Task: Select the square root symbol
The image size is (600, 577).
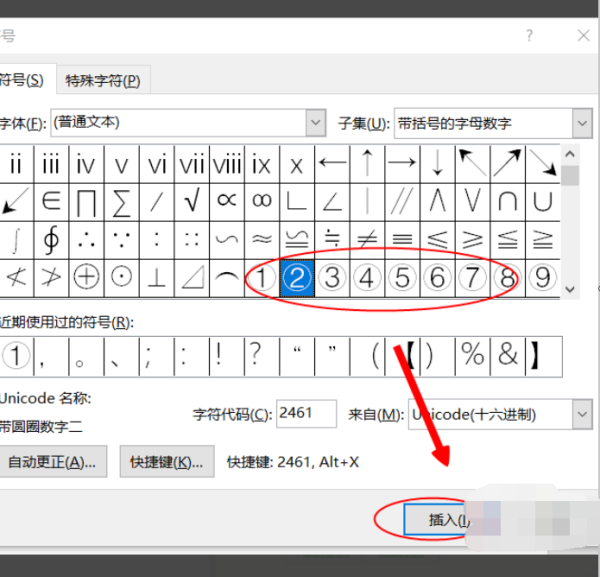Action: pyautogui.click(x=192, y=202)
